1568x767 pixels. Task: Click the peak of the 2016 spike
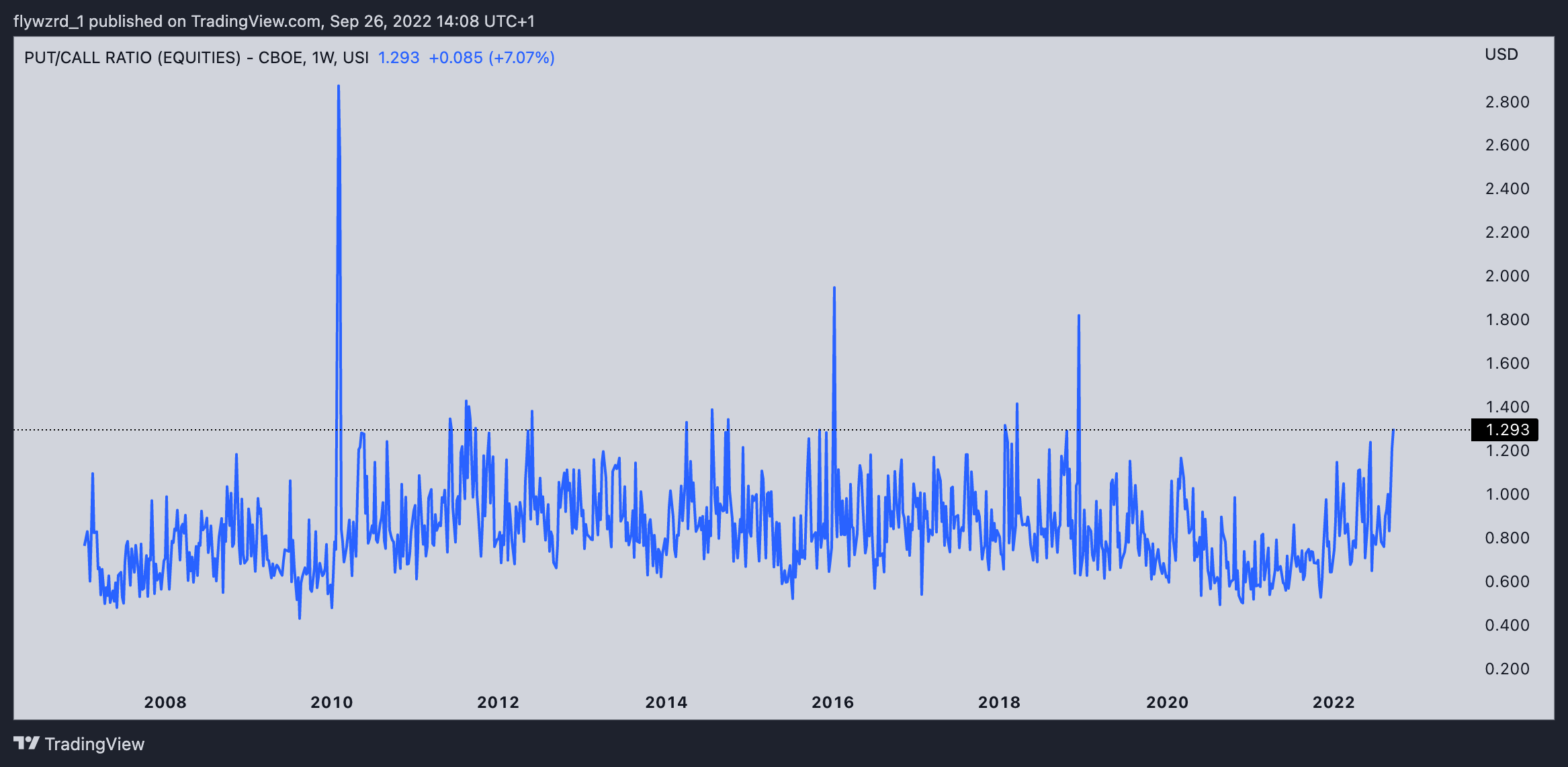click(834, 288)
